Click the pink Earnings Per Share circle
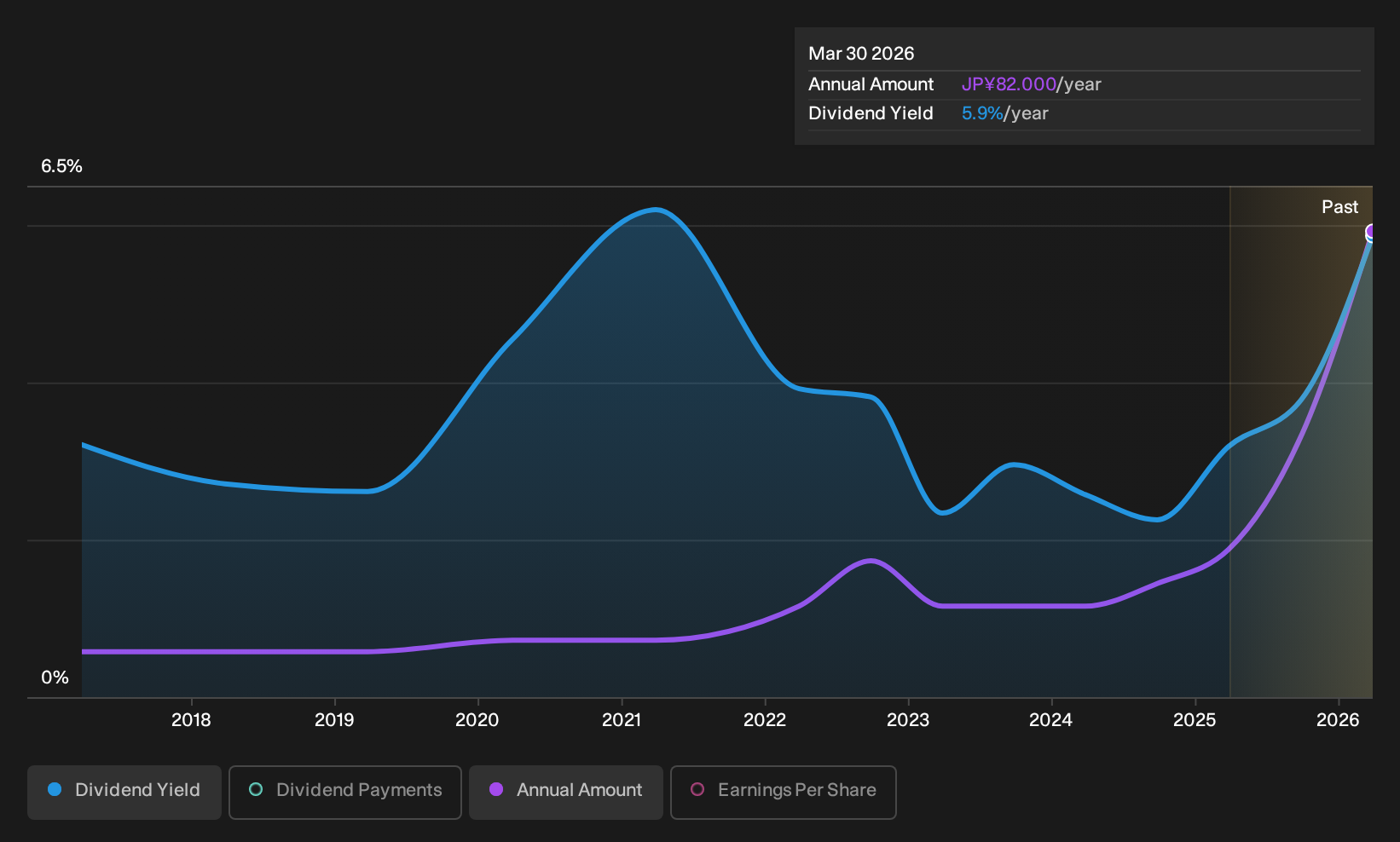This screenshot has height=842, width=1400. pos(697,790)
